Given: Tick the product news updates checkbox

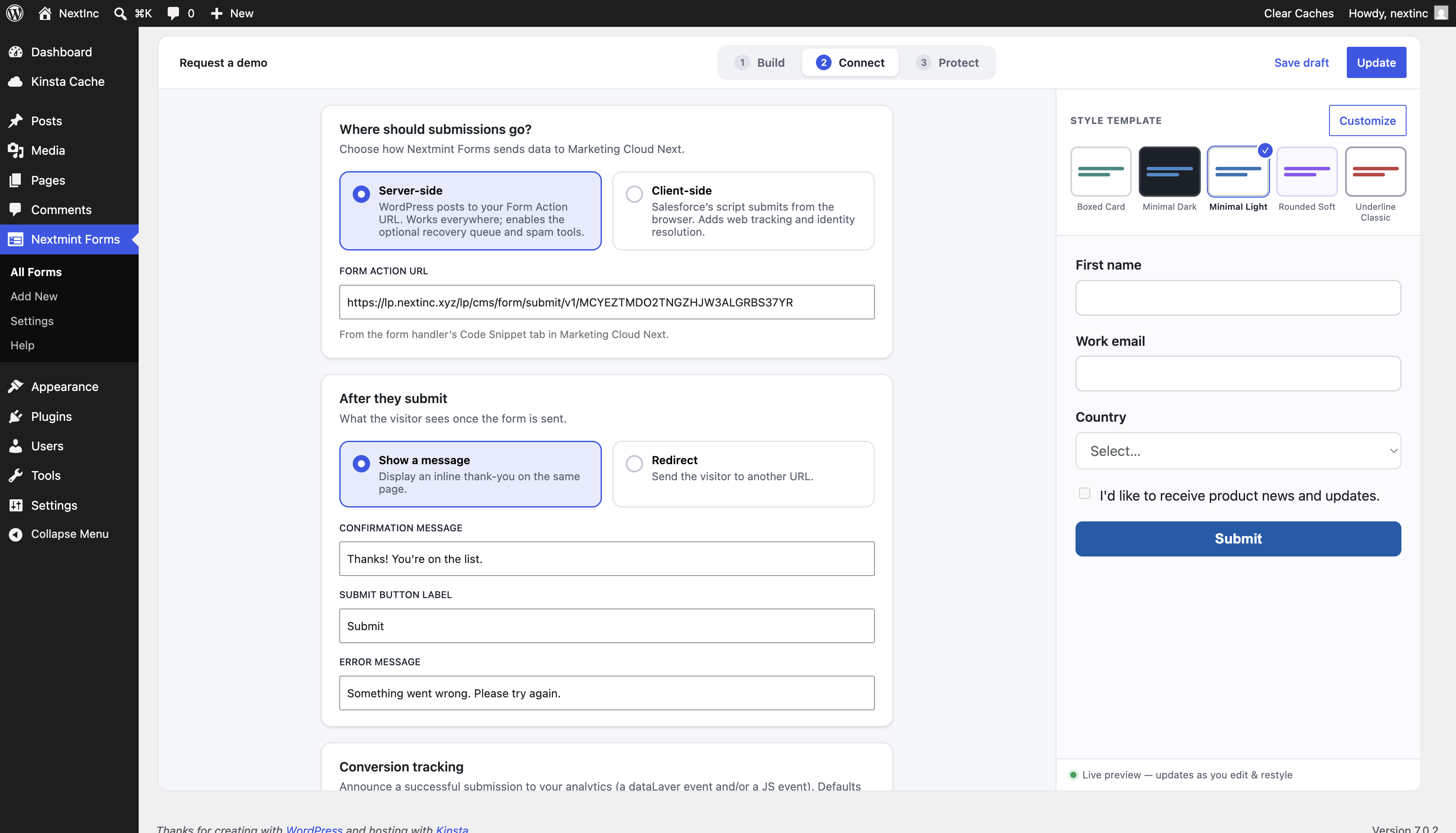Looking at the screenshot, I should tap(1084, 493).
